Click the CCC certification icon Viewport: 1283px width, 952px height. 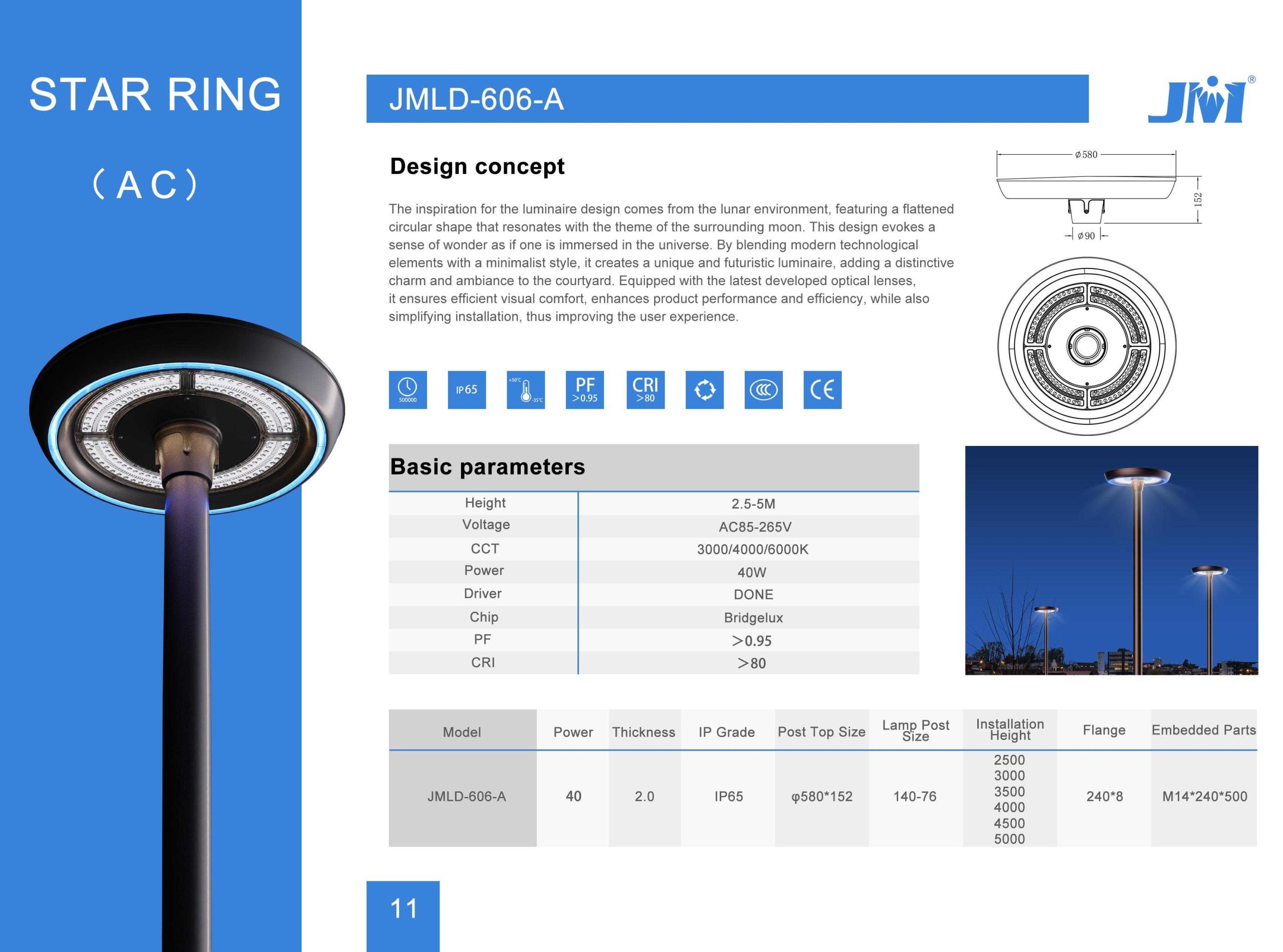(763, 390)
